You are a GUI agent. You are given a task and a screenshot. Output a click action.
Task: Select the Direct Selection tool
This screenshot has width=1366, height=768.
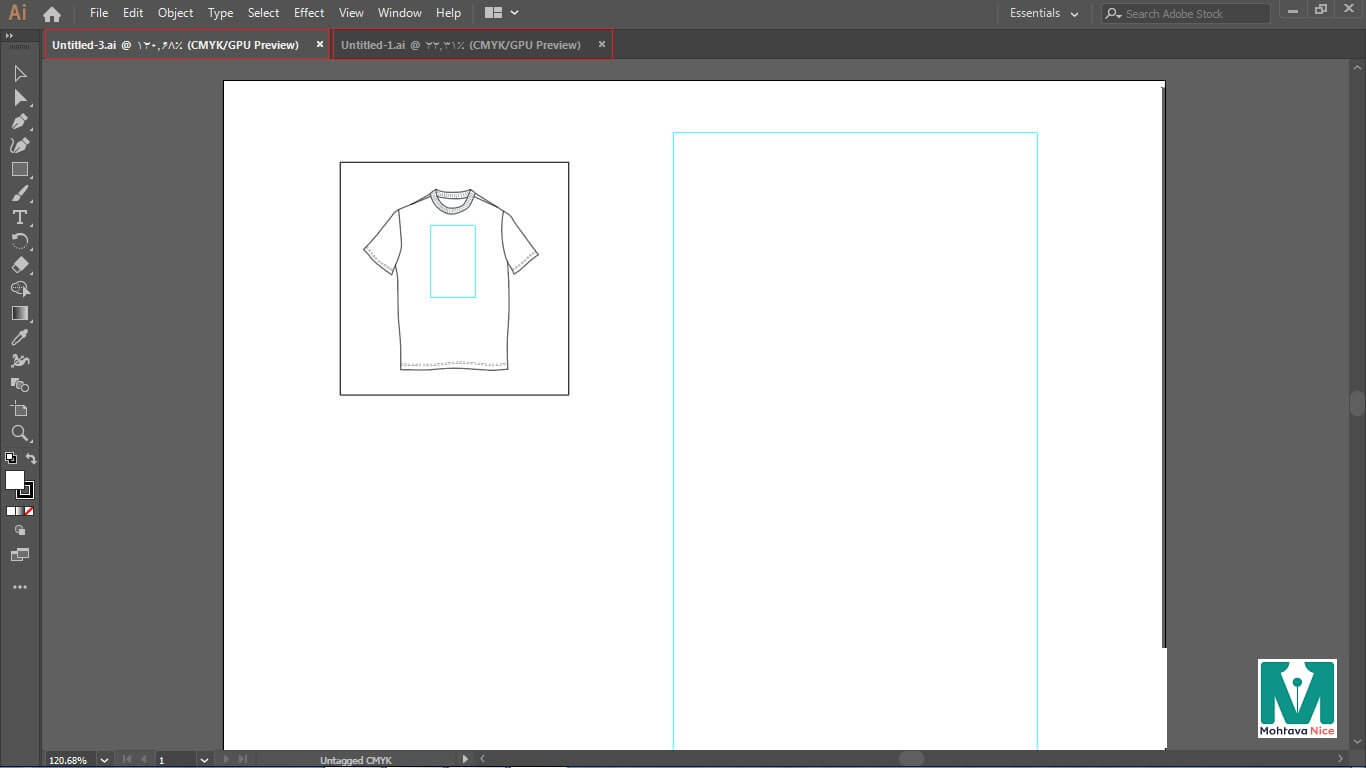click(19, 98)
